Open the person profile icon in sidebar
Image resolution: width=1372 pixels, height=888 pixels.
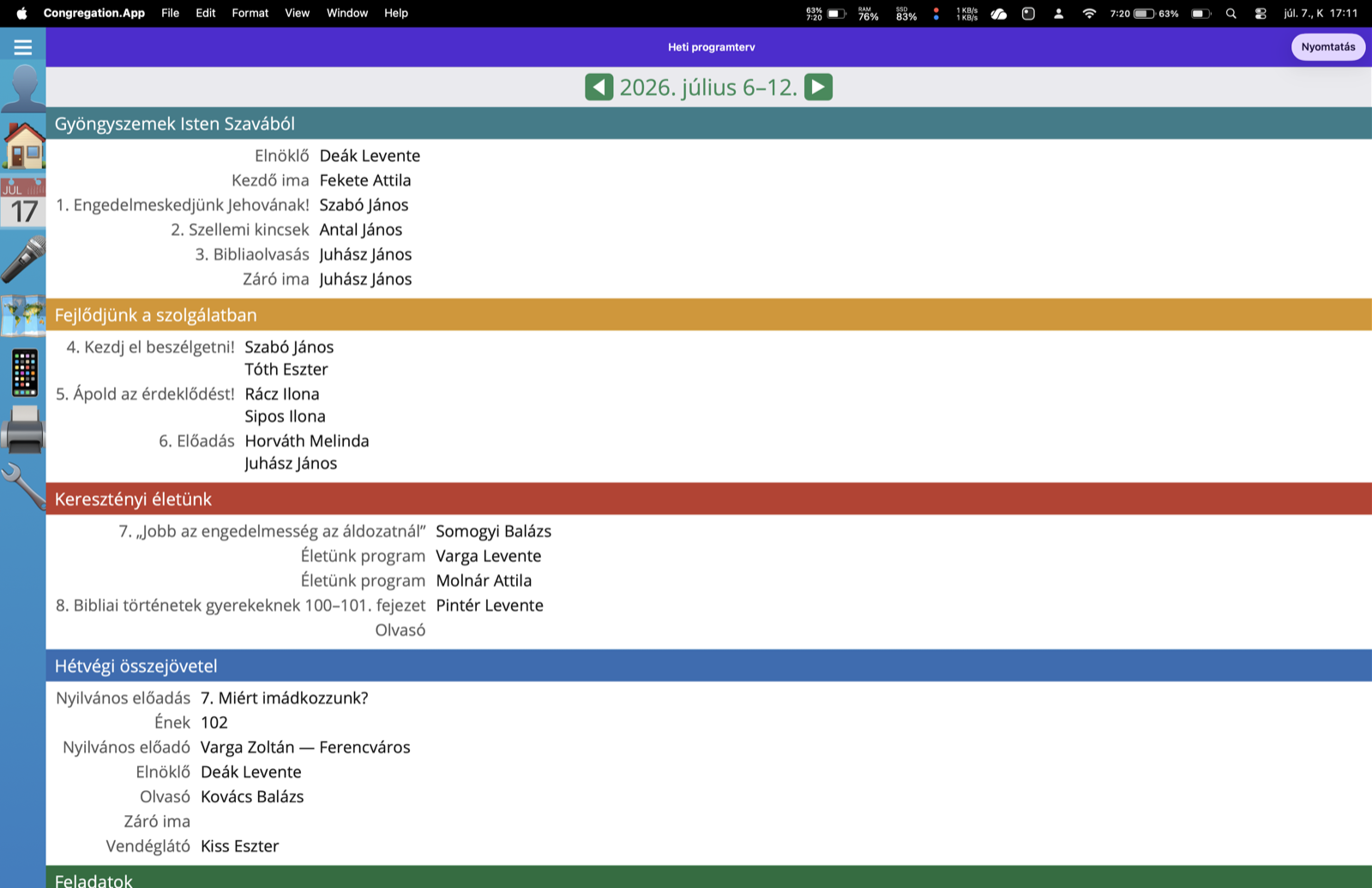pos(23,88)
